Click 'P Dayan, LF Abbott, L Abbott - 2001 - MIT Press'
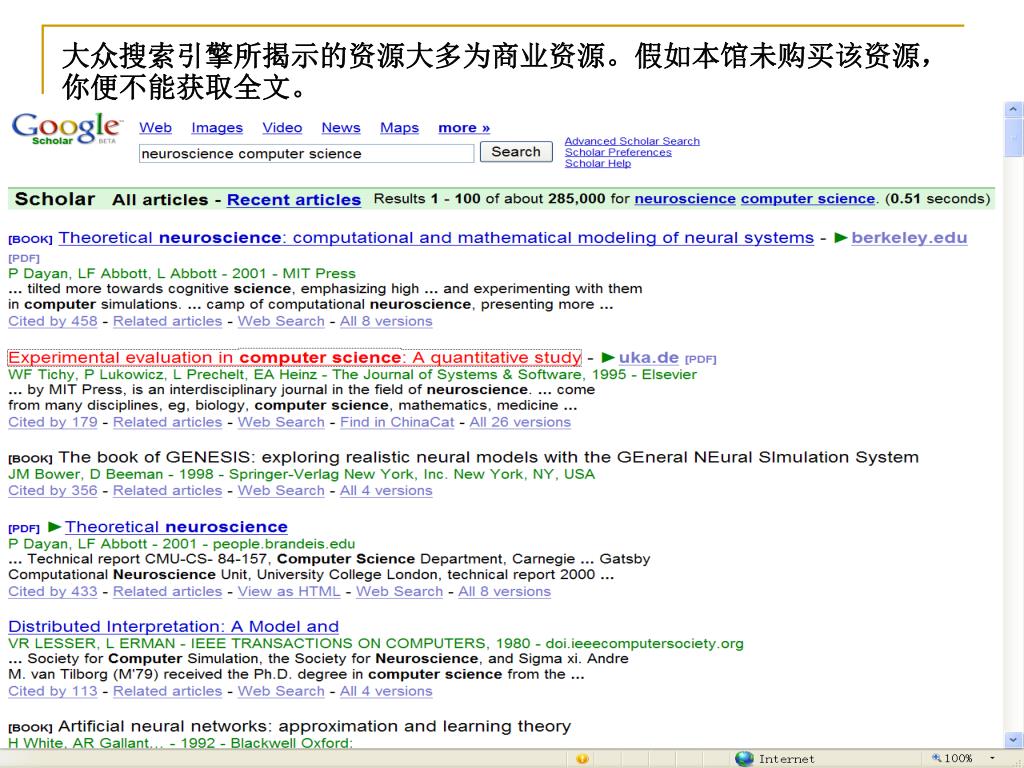 182,273
